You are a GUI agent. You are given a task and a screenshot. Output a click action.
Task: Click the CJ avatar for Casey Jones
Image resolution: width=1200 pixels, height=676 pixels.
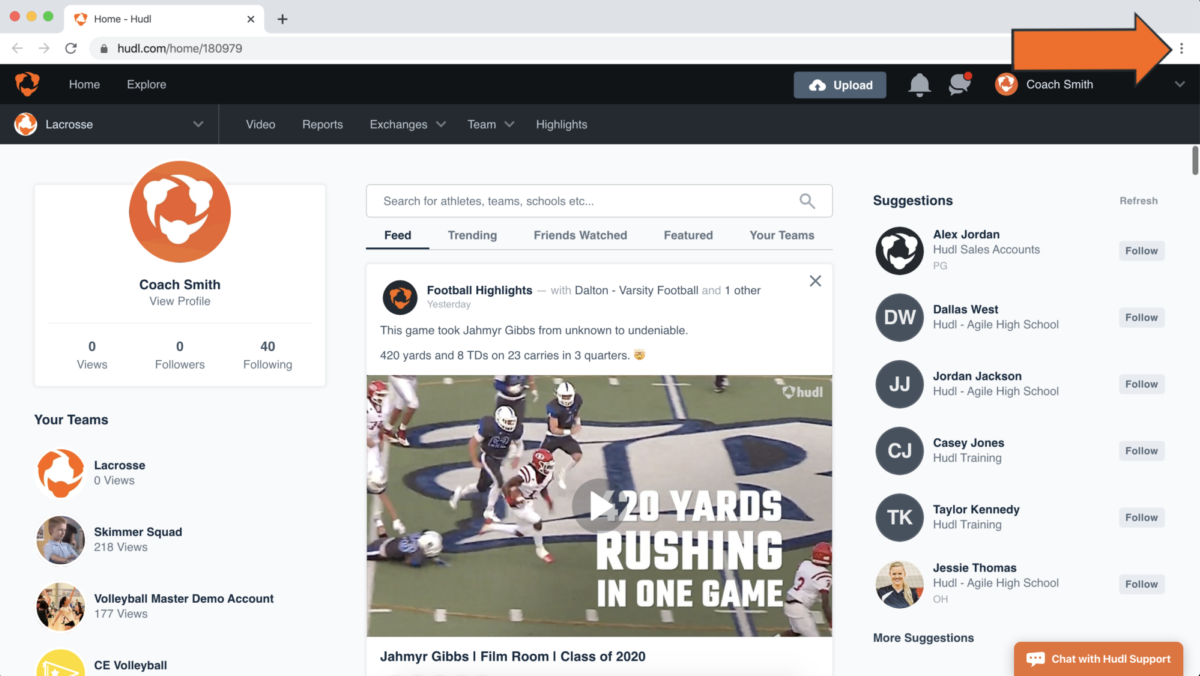point(899,451)
